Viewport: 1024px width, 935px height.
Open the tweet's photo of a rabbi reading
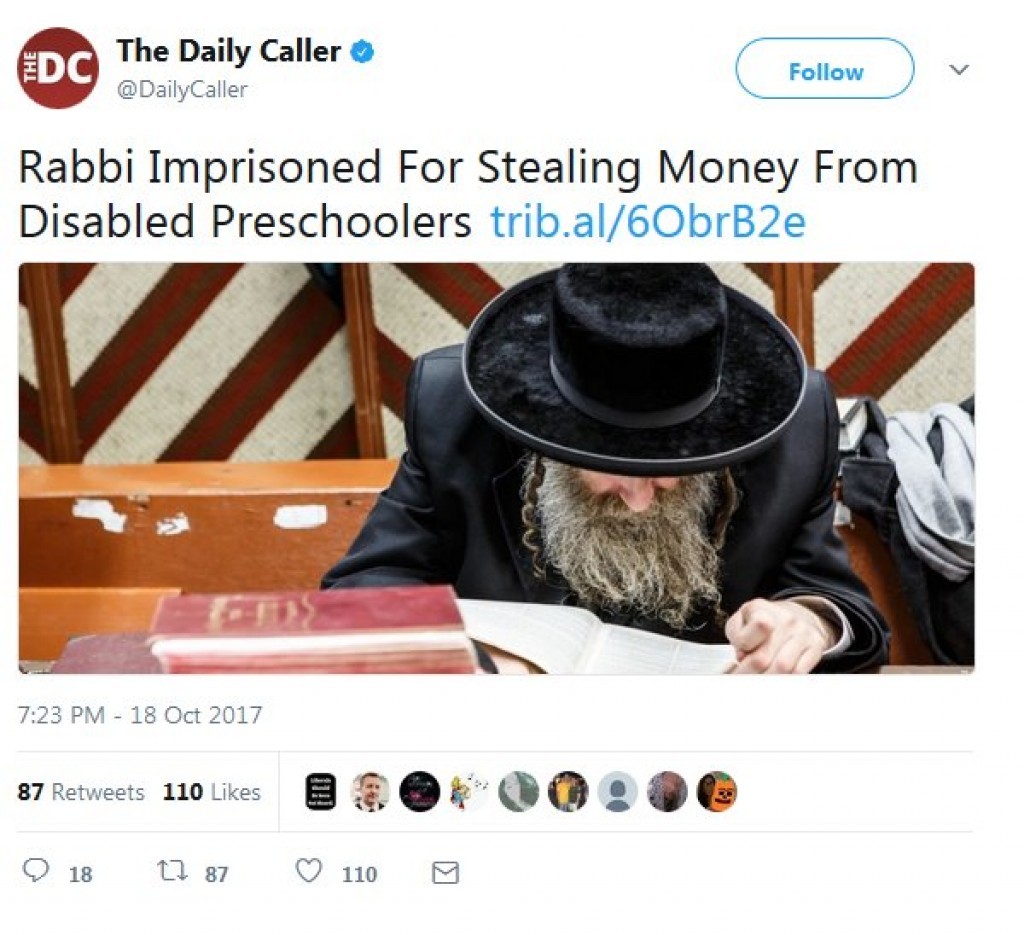click(496, 468)
